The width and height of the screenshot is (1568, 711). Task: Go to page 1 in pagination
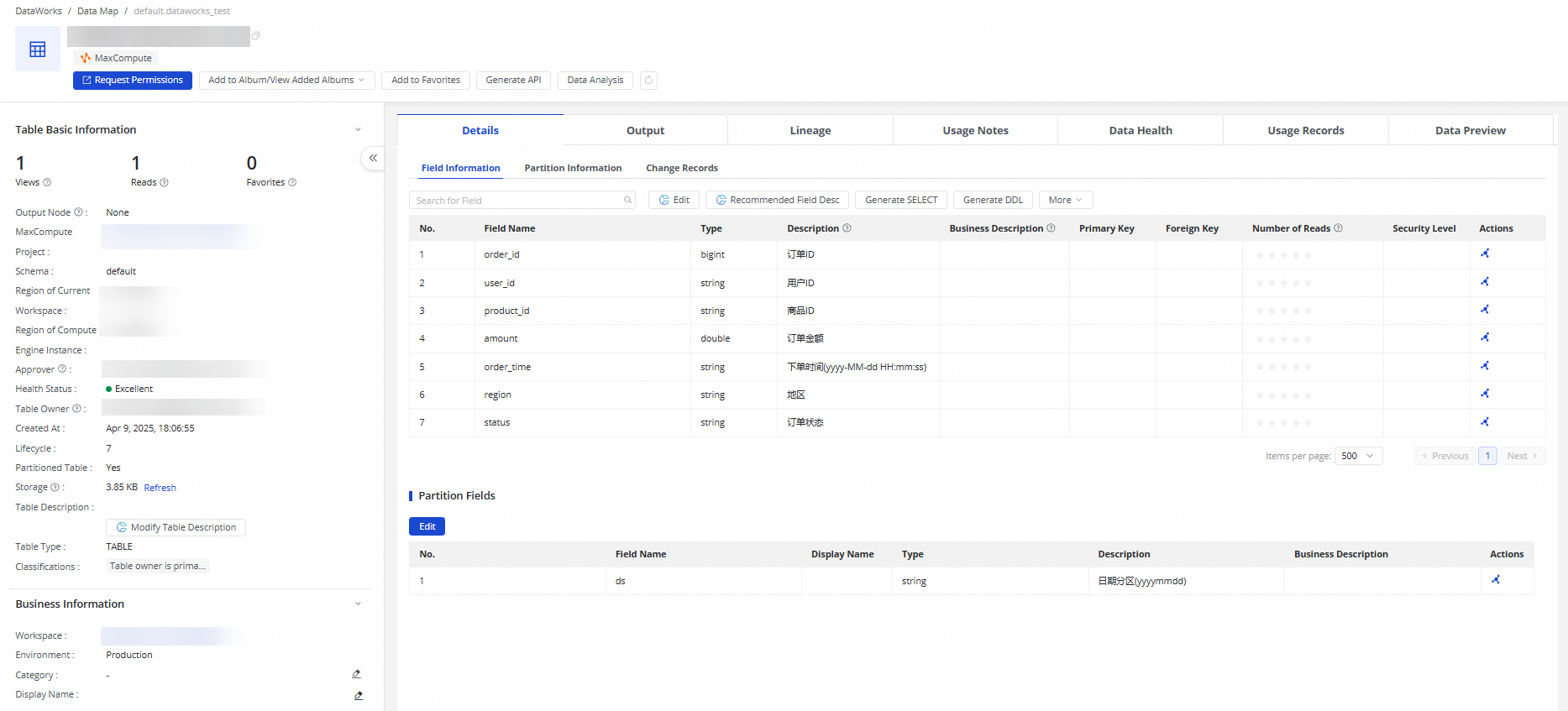[x=1487, y=456]
